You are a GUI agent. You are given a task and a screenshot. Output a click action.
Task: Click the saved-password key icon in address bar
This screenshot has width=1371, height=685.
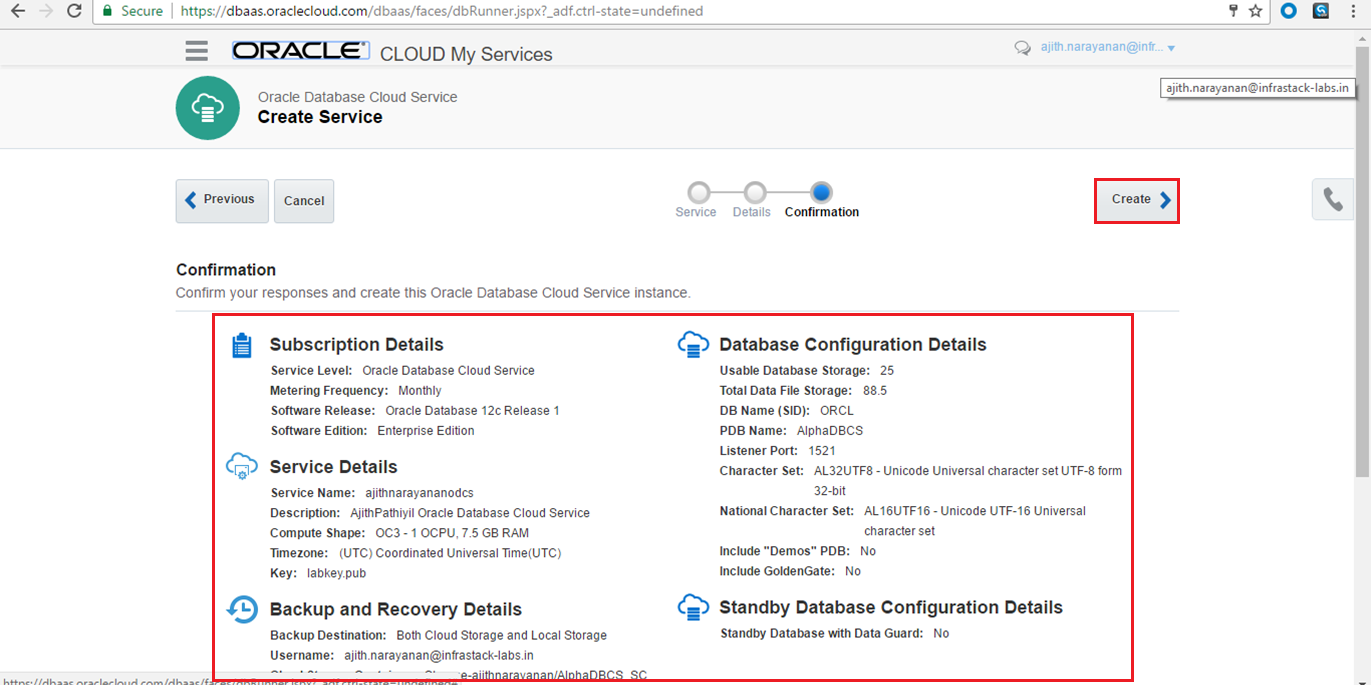click(x=1234, y=11)
